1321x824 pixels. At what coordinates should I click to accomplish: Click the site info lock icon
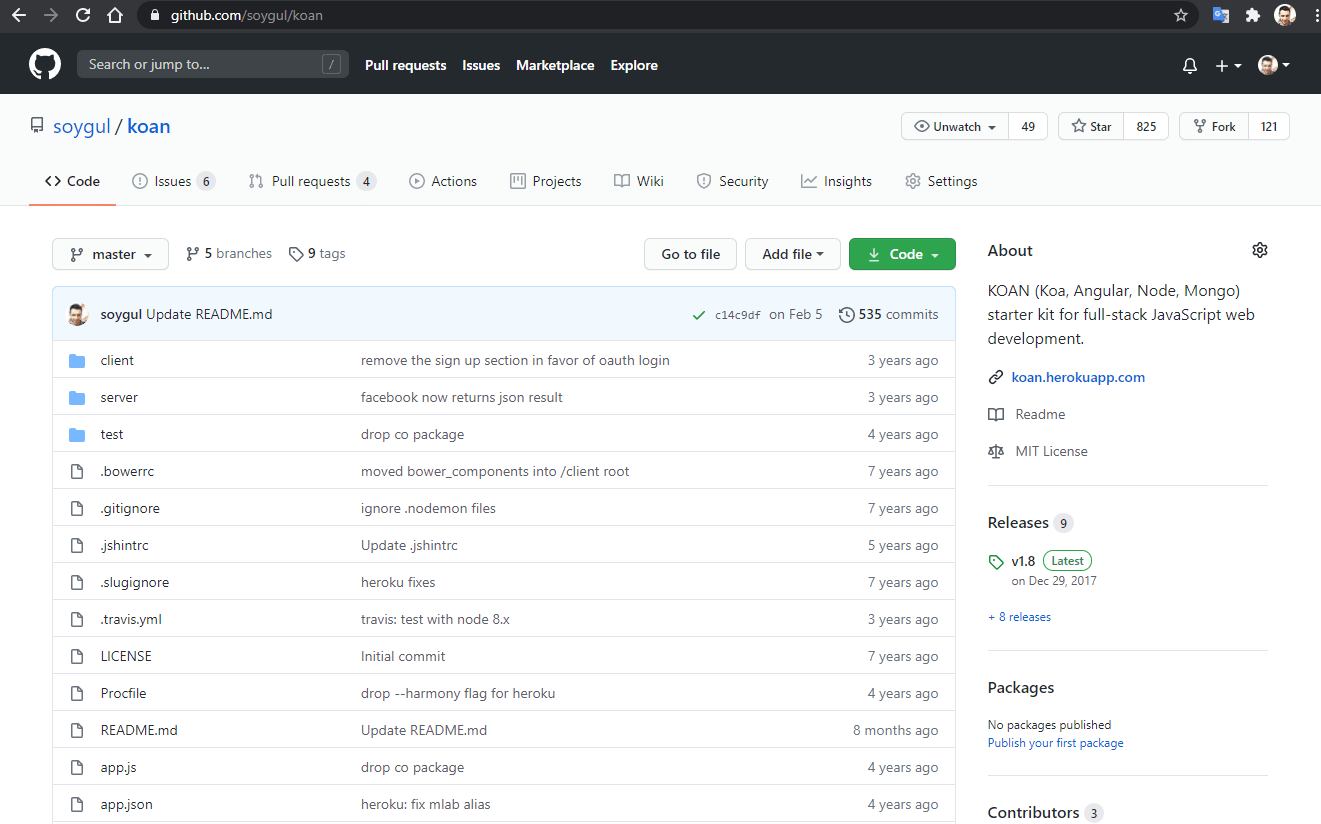(154, 16)
